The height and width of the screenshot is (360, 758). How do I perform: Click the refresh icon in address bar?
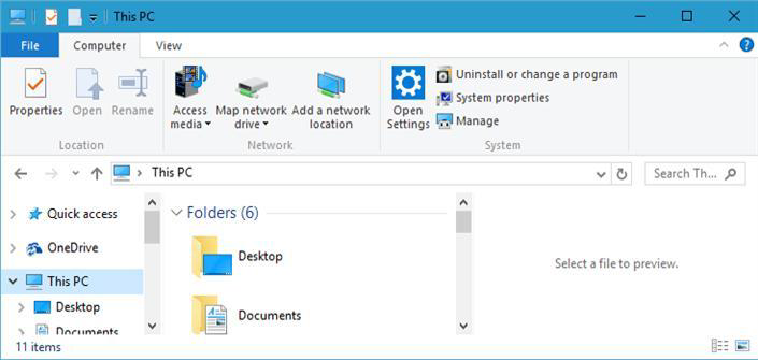click(x=622, y=174)
